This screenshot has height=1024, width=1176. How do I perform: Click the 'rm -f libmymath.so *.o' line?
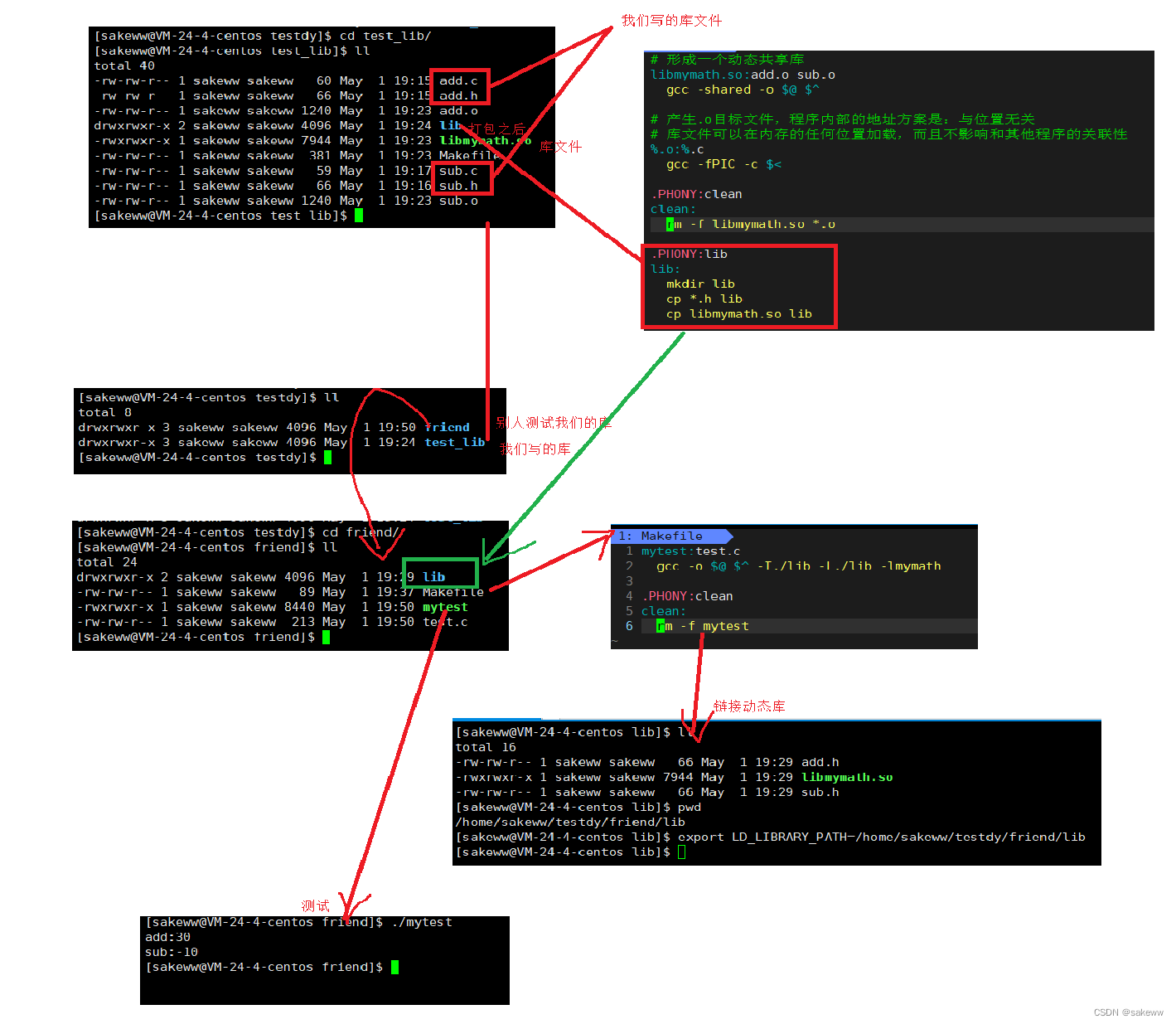coord(751,224)
